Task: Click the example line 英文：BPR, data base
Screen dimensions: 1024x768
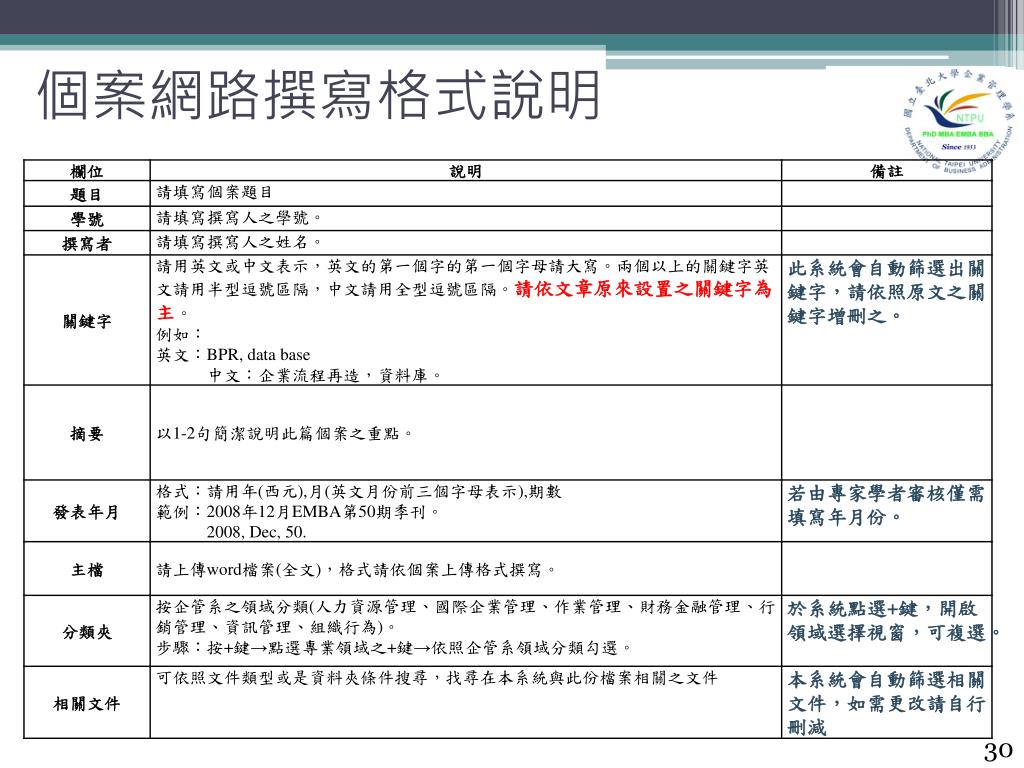Action: tap(233, 355)
